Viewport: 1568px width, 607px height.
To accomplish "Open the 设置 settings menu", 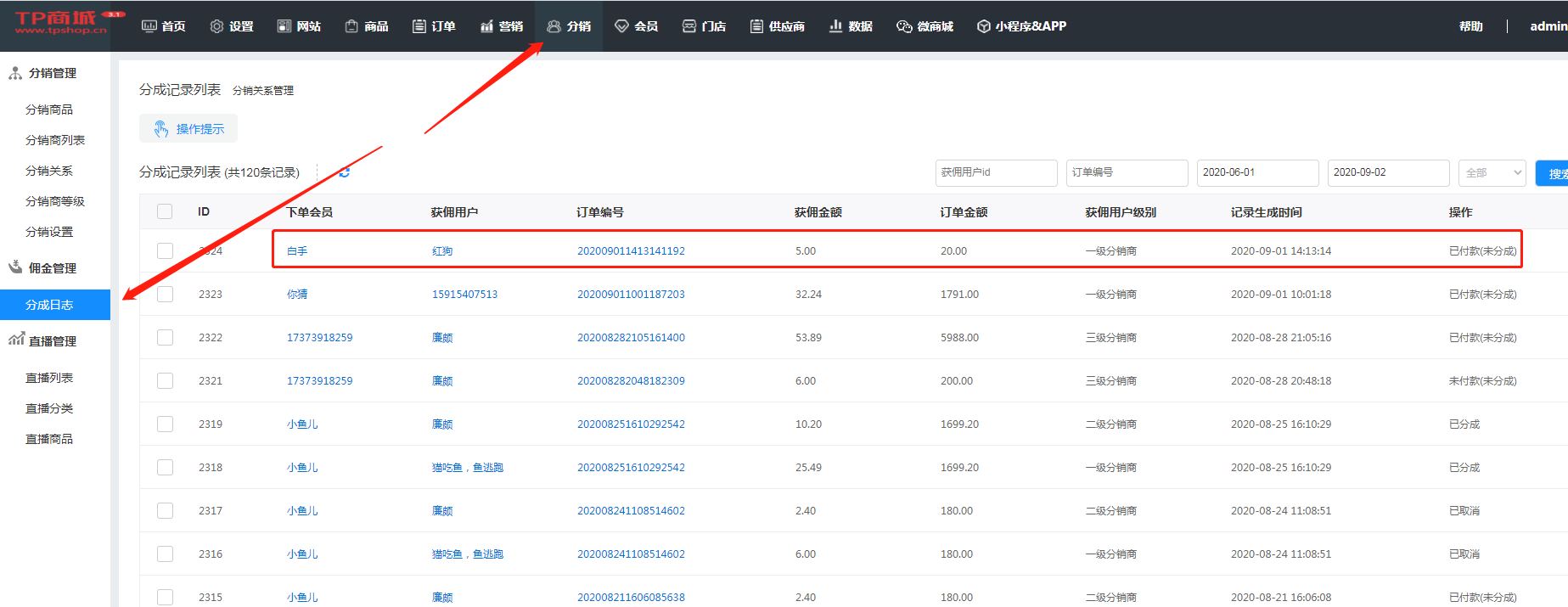I will click(x=232, y=26).
